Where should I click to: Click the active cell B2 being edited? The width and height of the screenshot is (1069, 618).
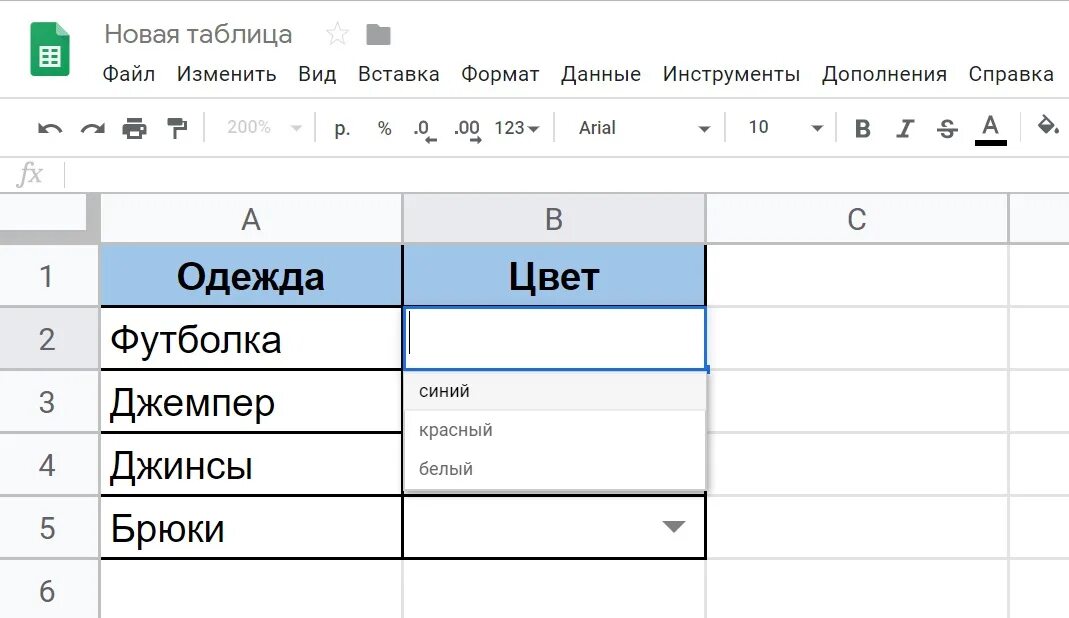[x=555, y=338]
